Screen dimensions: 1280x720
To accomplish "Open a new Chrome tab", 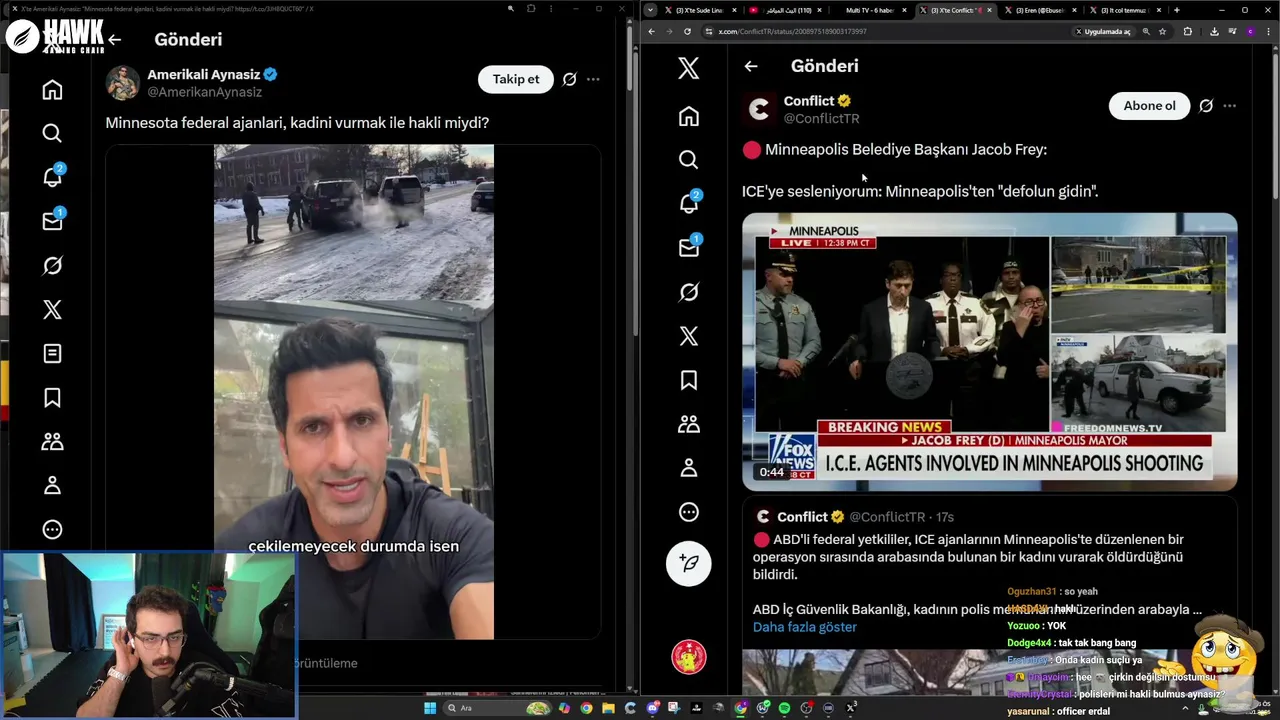I will tap(1176, 10).
